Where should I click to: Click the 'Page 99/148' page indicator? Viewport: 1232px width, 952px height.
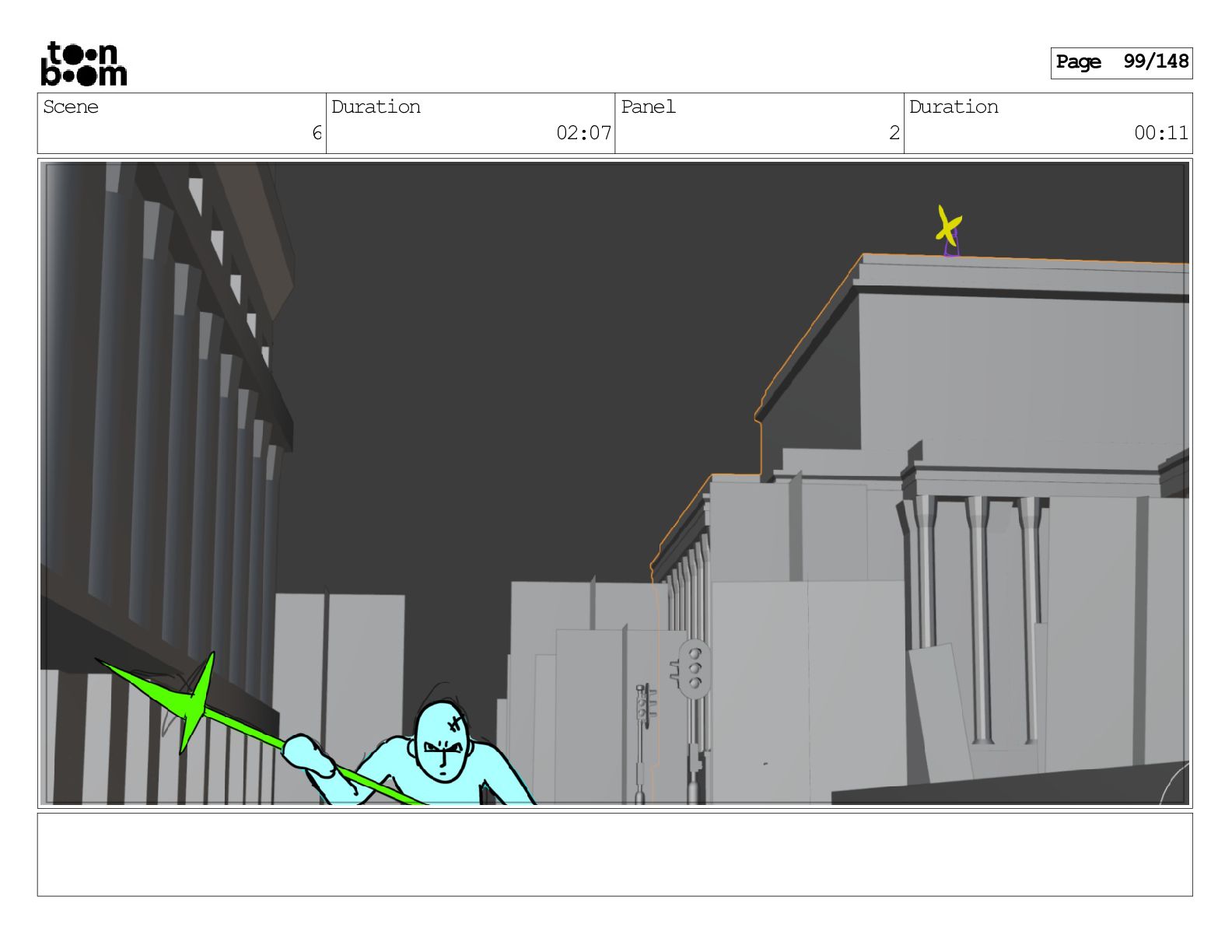1121,62
